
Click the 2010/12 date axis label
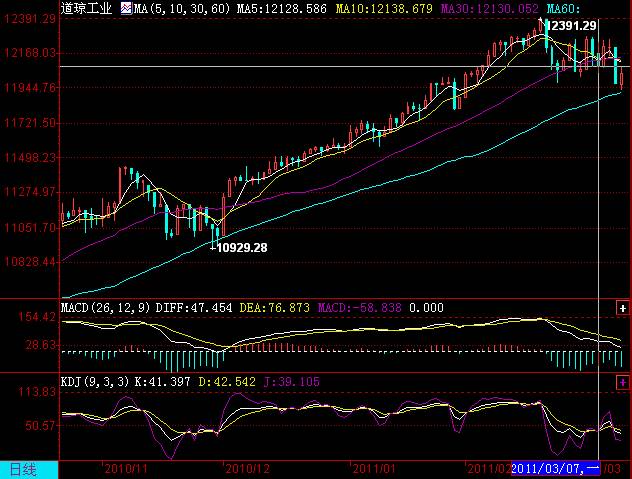pyautogui.click(x=247, y=469)
